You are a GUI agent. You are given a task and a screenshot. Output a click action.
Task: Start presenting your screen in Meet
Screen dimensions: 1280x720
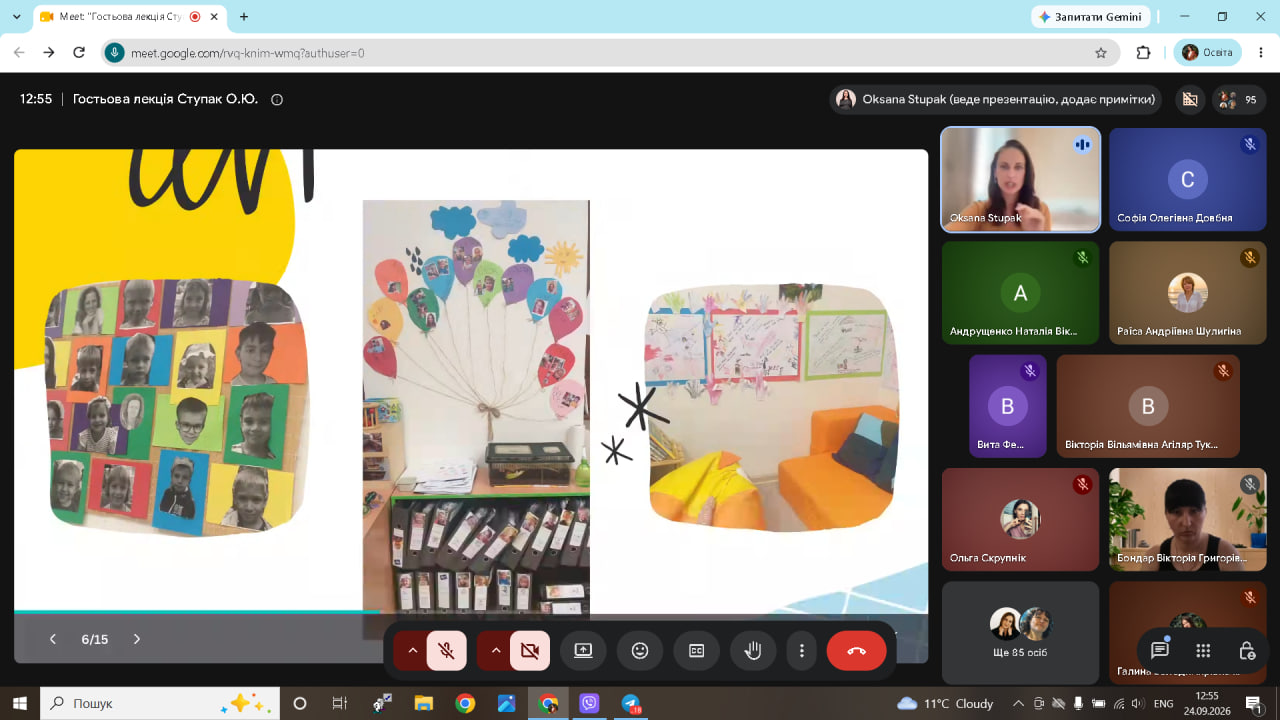pos(583,651)
